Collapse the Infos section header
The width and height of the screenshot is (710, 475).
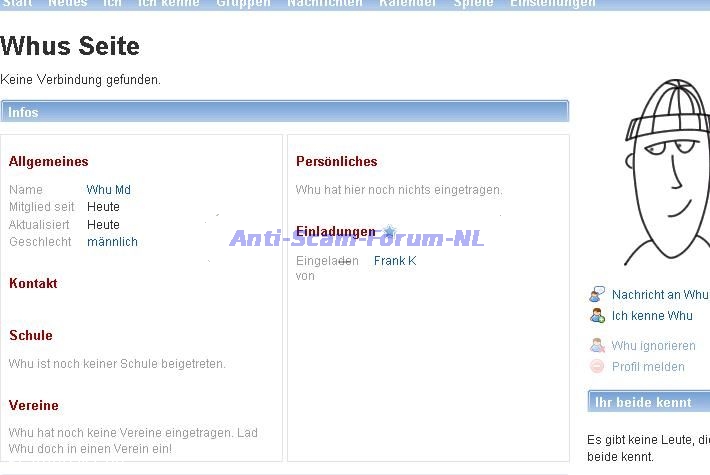coord(284,112)
